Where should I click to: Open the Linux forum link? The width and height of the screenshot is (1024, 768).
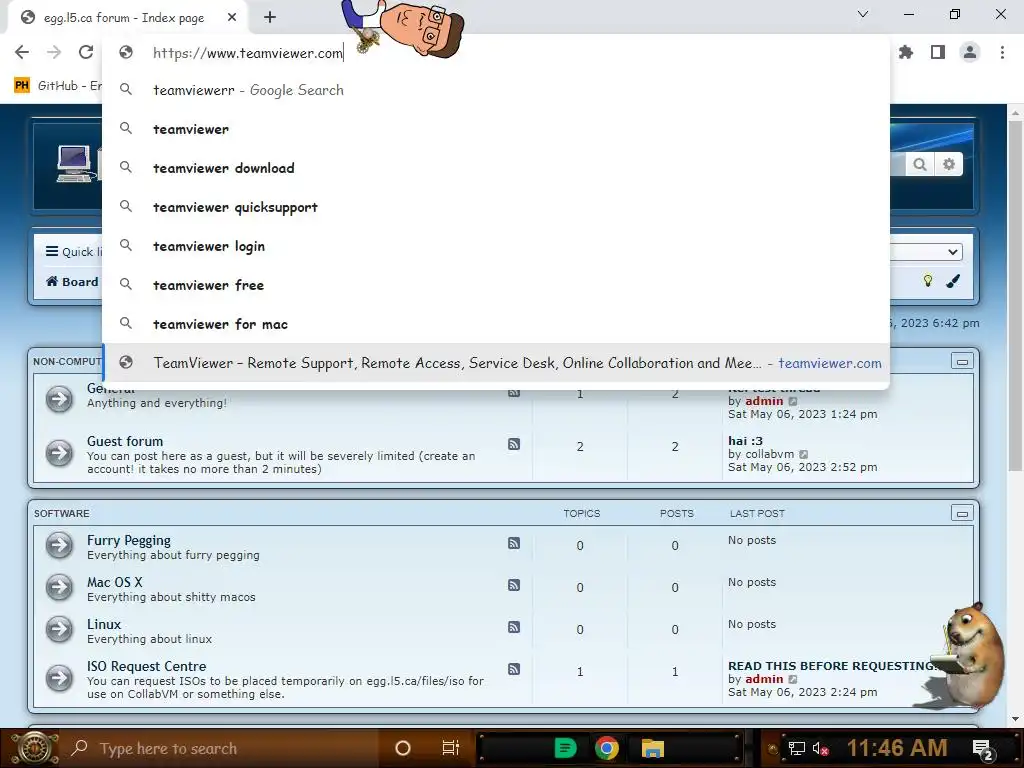[104, 624]
